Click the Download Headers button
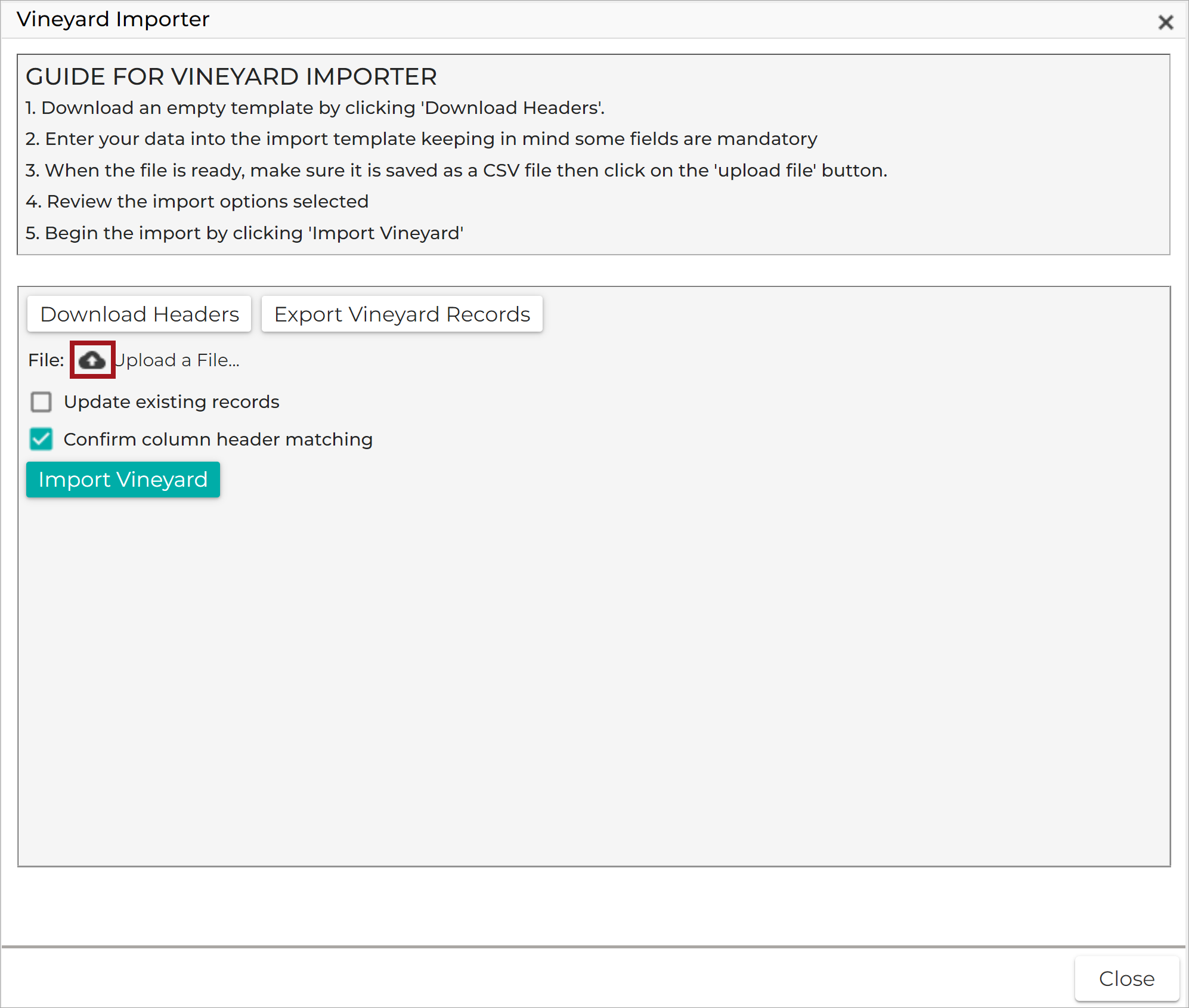Screen dimensions: 1189x1008 point(140,314)
